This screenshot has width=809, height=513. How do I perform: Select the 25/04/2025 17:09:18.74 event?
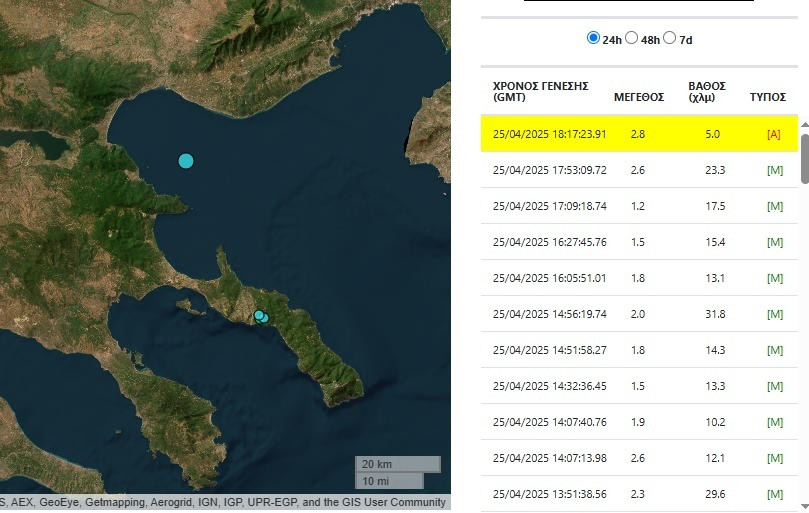point(639,206)
